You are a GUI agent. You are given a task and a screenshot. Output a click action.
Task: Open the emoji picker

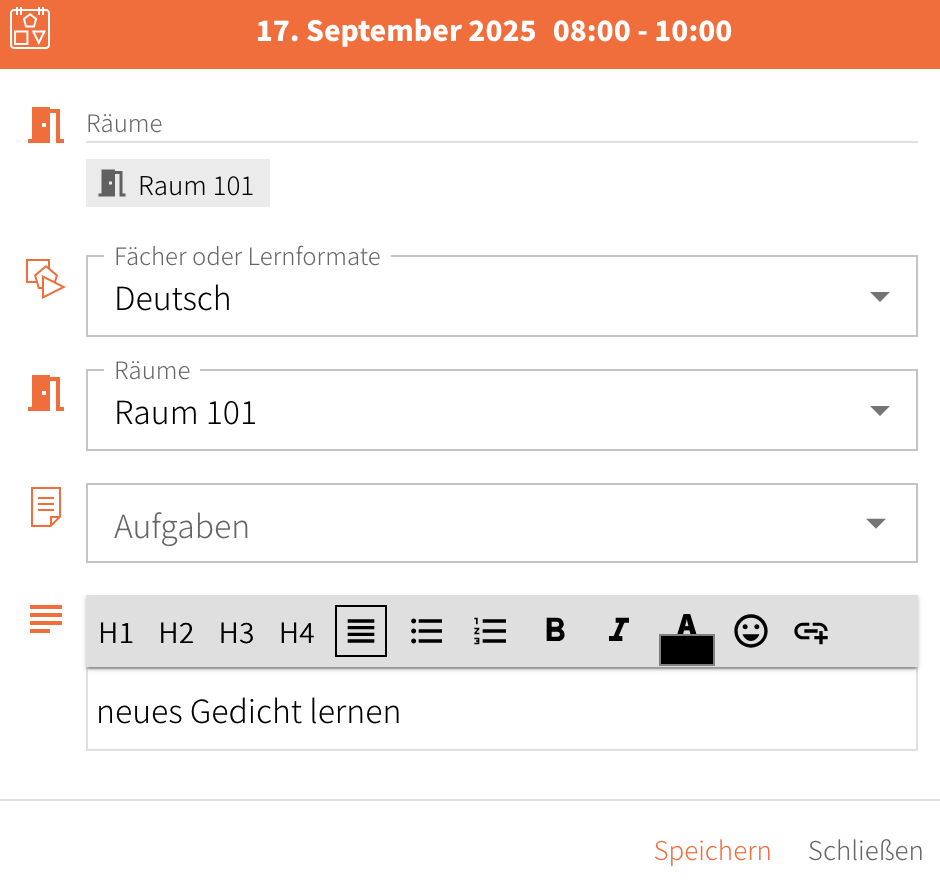point(751,631)
